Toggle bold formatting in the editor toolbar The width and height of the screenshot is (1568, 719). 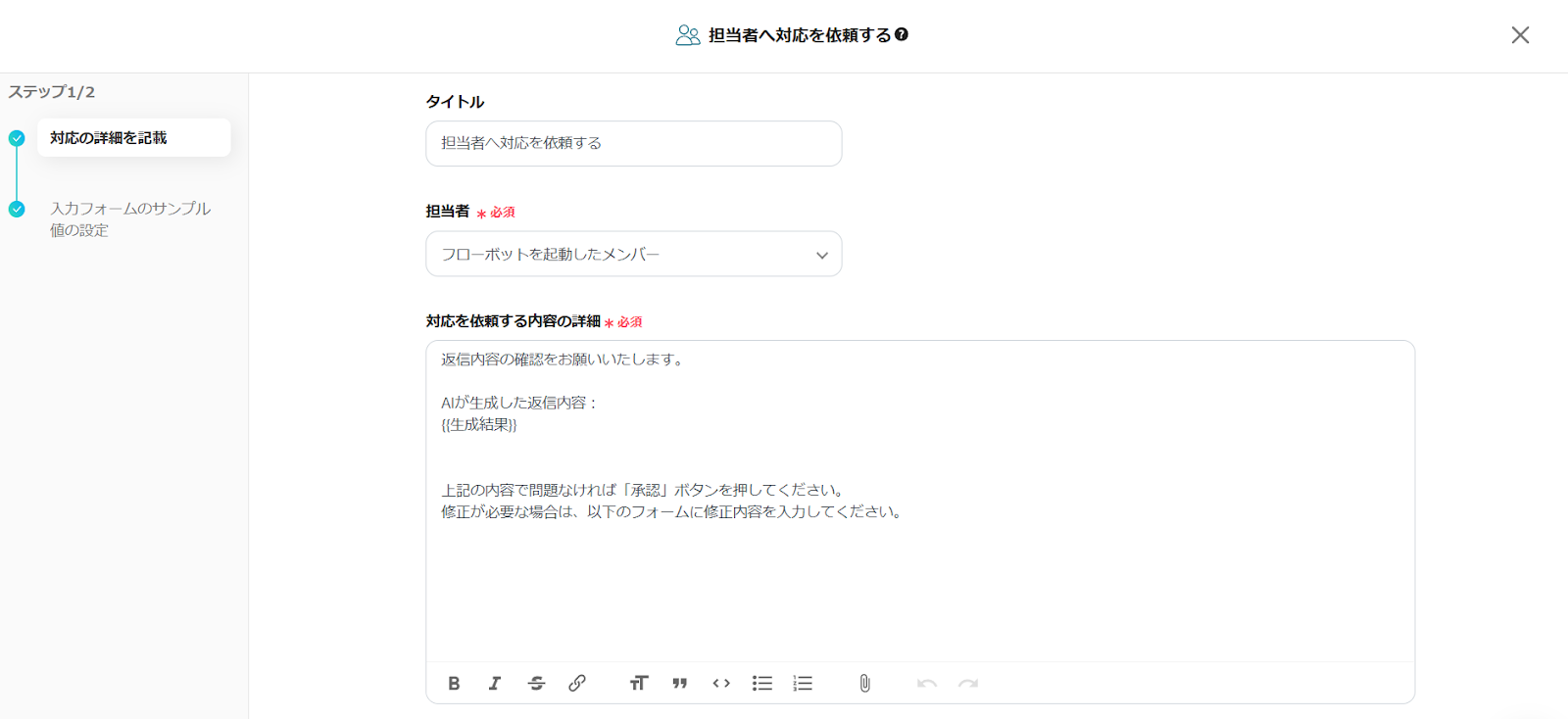click(454, 684)
